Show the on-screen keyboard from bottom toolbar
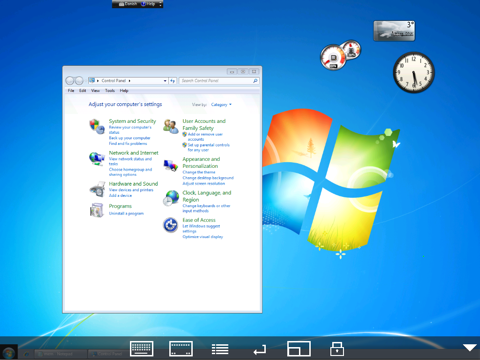Viewport: 480px width, 360px height. coord(141,349)
